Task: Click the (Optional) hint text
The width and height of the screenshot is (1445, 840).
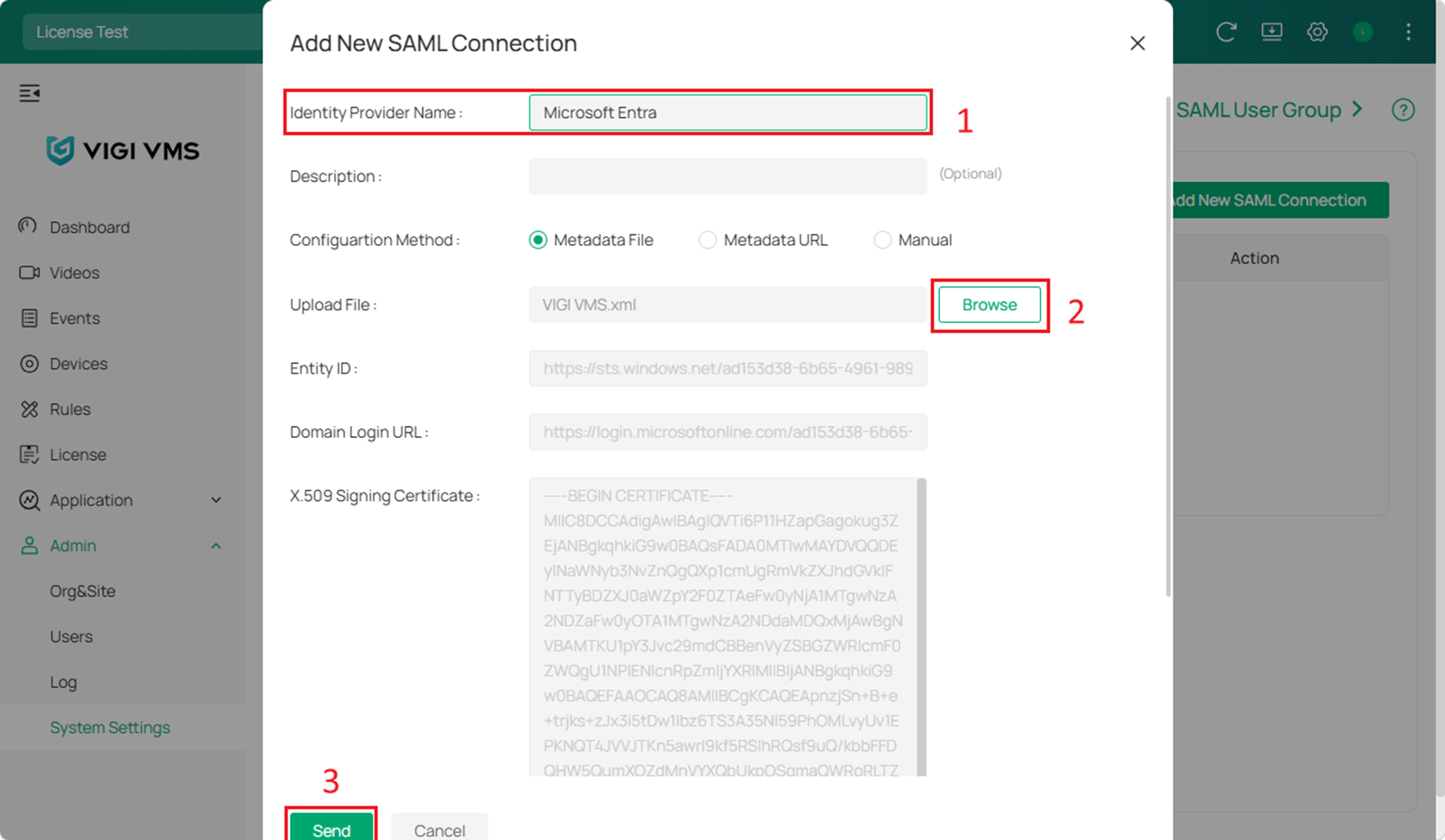Action: (x=970, y=173)
